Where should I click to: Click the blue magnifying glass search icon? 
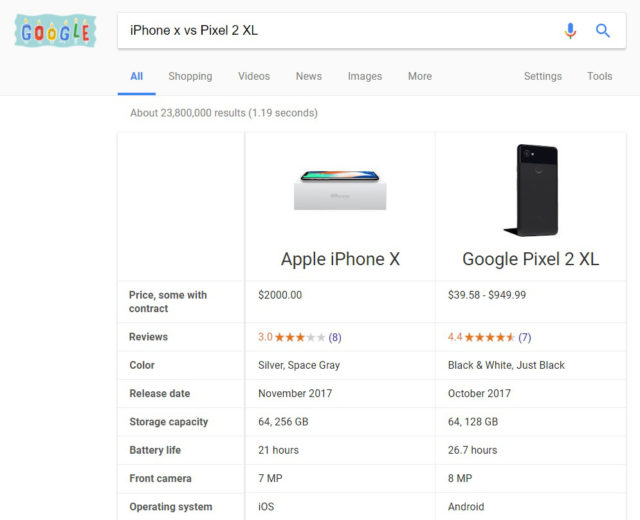[x=602, y=31]
